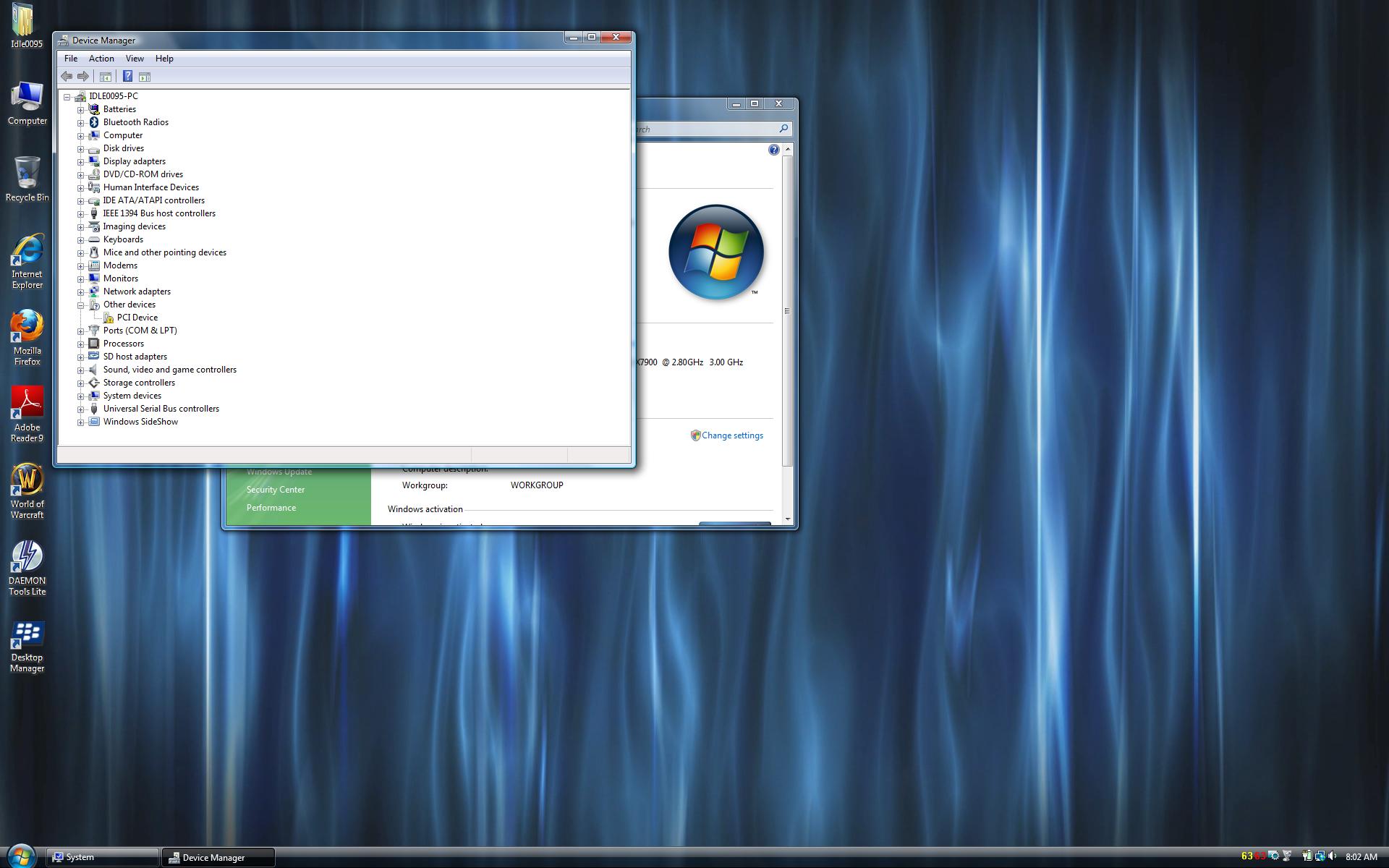
Task: Open the File menu
Action: pyautogui.click(x=71, y=59)
